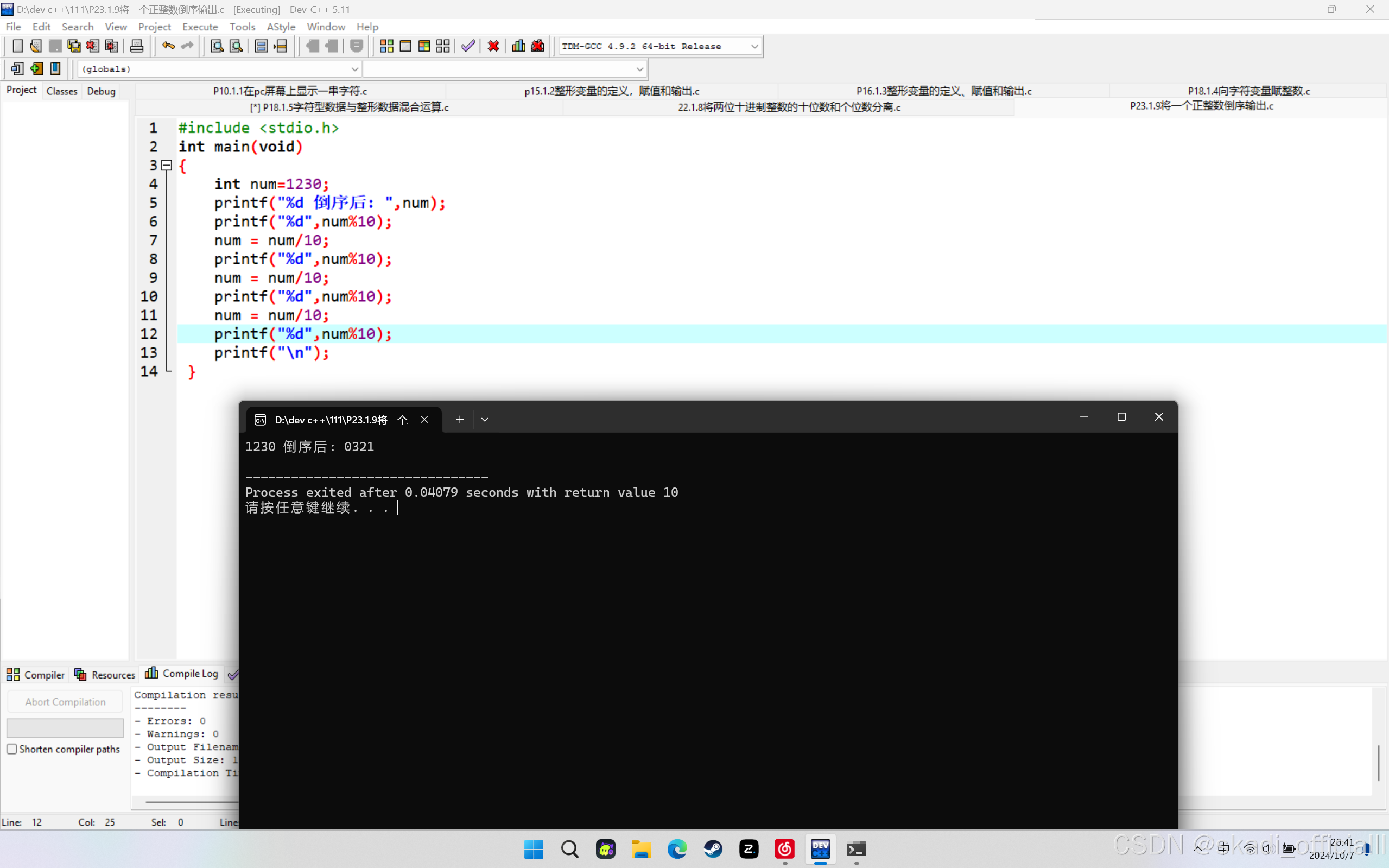Open the TDM-GCC compiler selection dropdown
The image size is (1389, 868).
click(x=754, y=47)
